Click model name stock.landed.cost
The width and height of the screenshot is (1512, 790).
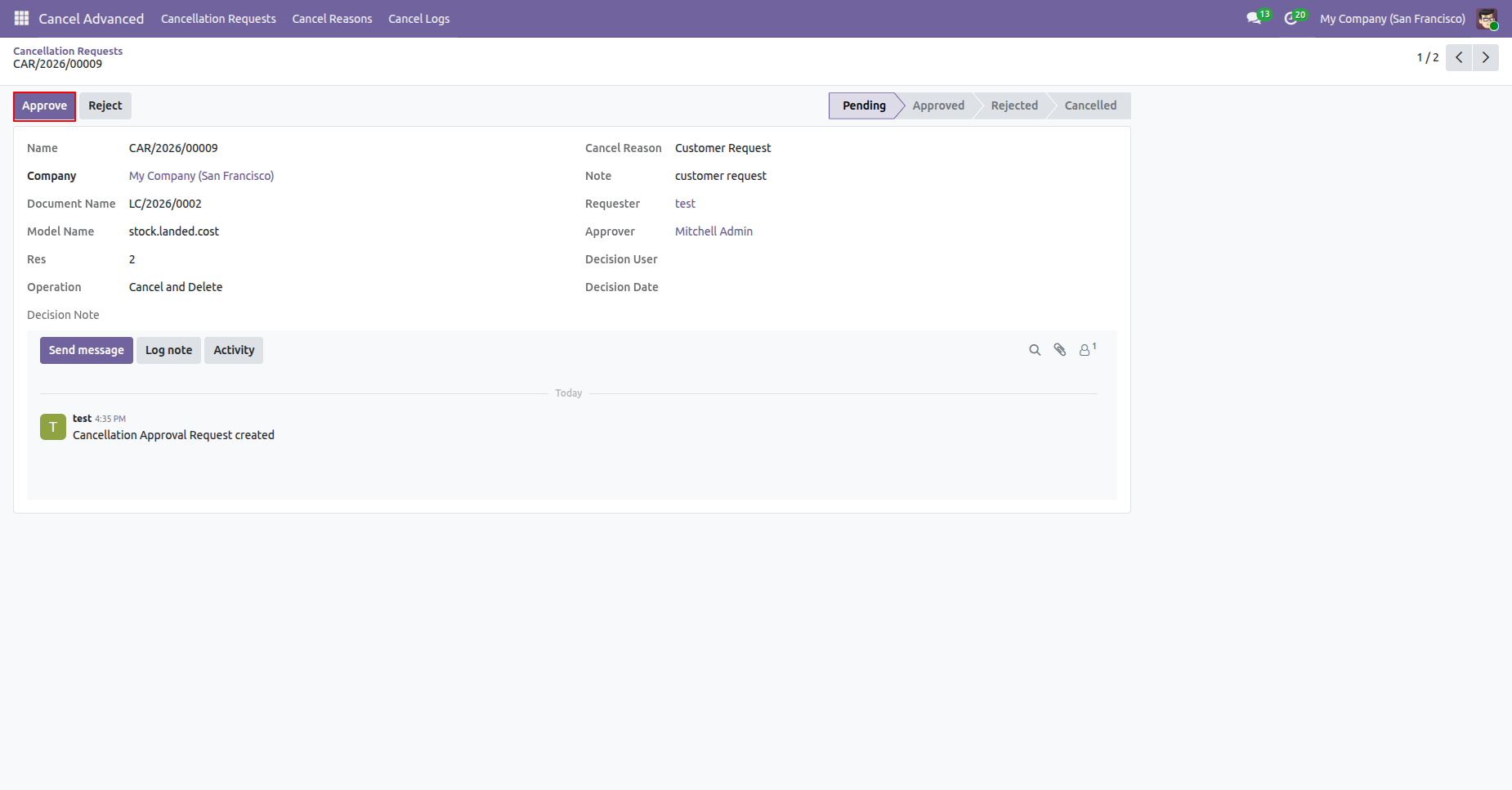click(174, 231)
